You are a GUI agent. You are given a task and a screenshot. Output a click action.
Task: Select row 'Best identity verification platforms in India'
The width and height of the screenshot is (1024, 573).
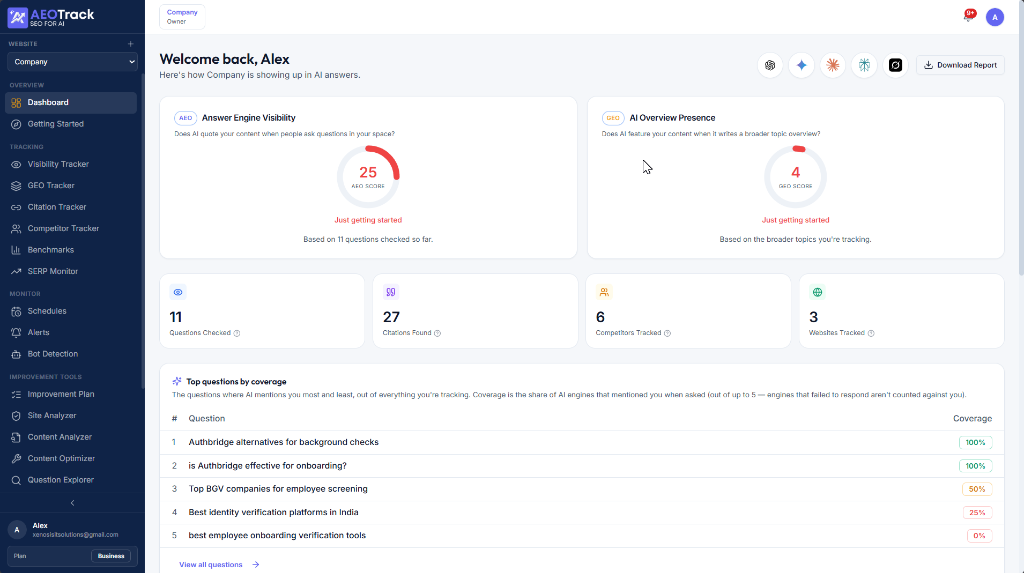click(x=582, y=512)
